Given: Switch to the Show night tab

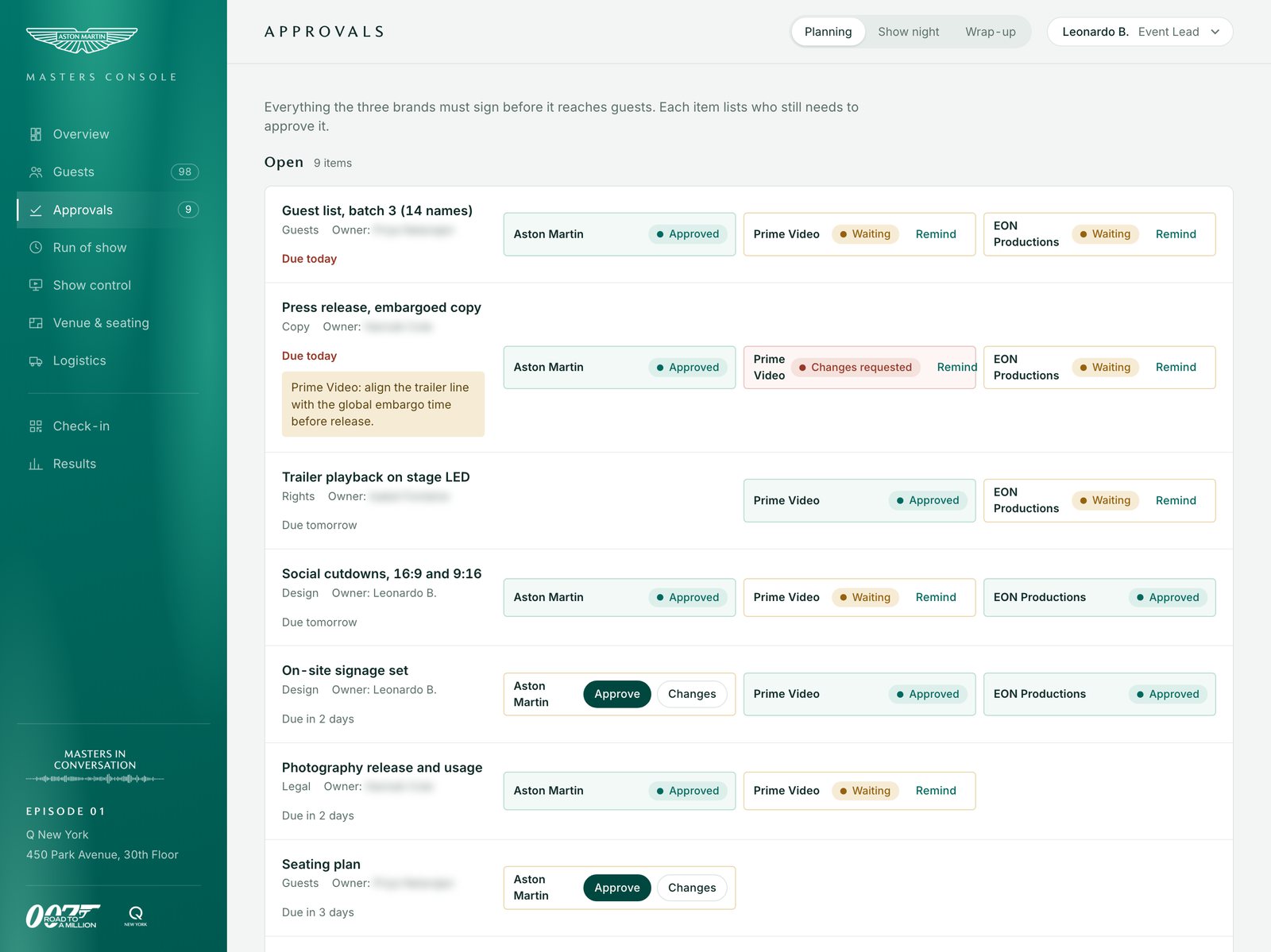Looking at the screenshot, I should coord(908,32).
